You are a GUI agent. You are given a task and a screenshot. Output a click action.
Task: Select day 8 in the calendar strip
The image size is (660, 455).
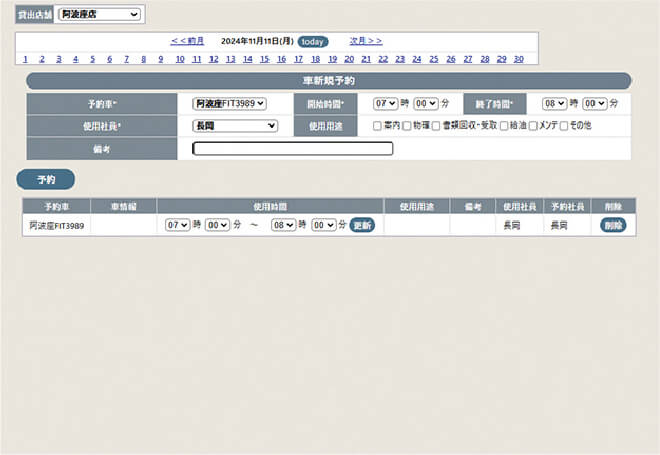144,59
